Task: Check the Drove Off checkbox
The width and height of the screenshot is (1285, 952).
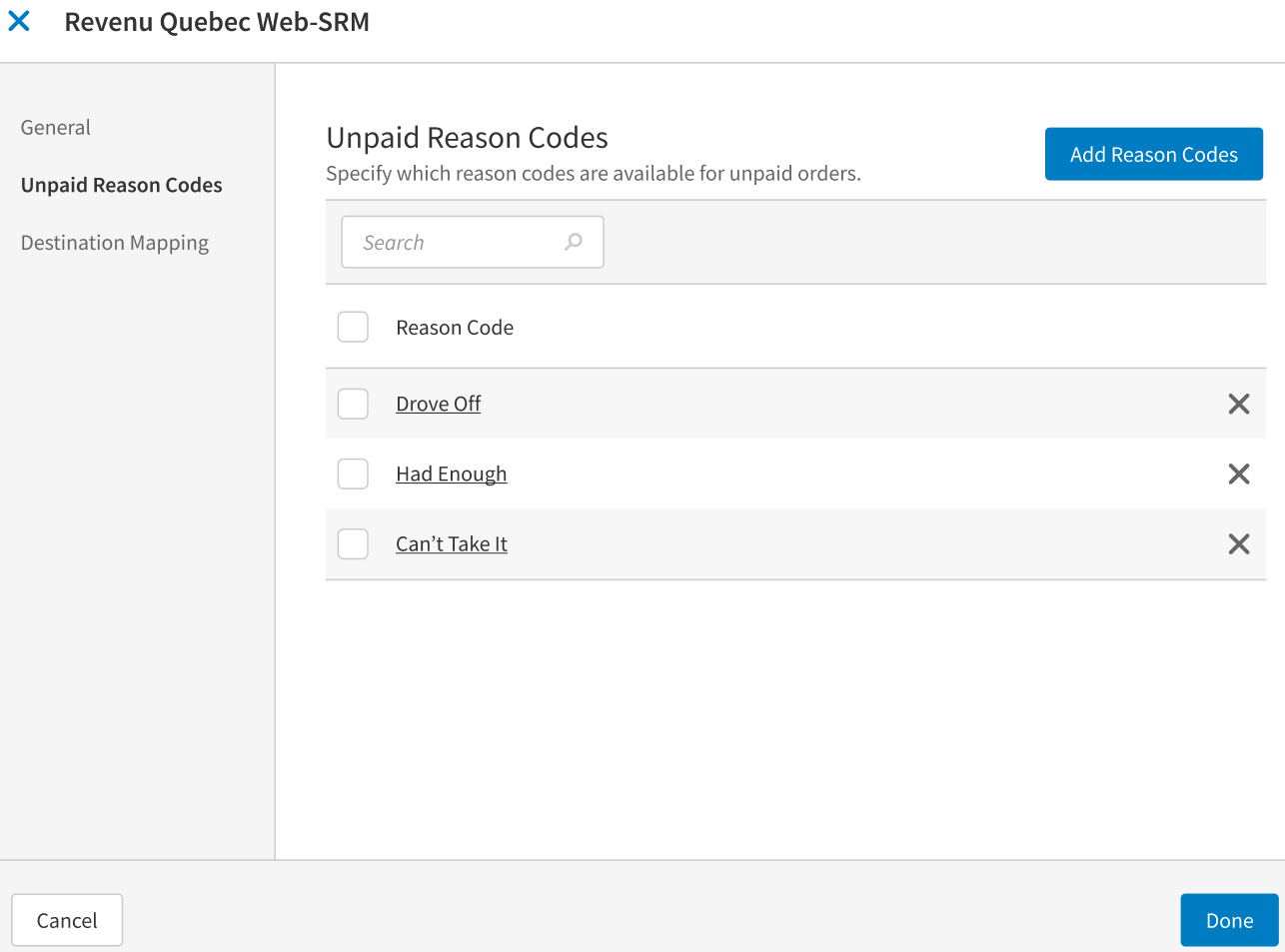Action: click(x=353, y=404)
